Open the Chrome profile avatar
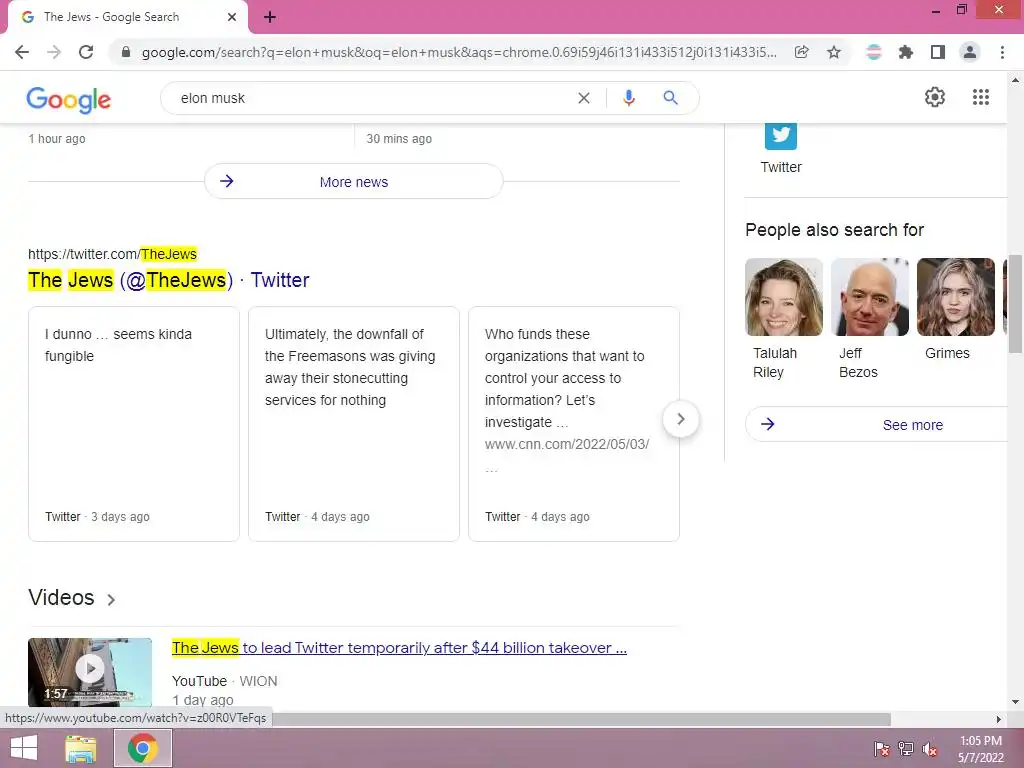 970,52
